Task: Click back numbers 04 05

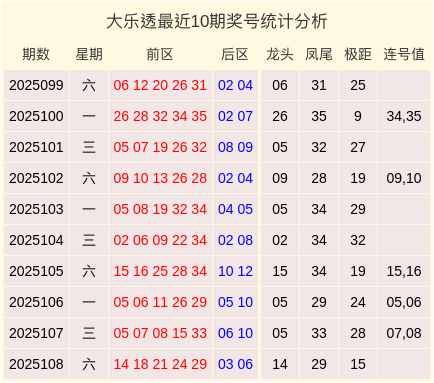Action: (x=235, y=209)
